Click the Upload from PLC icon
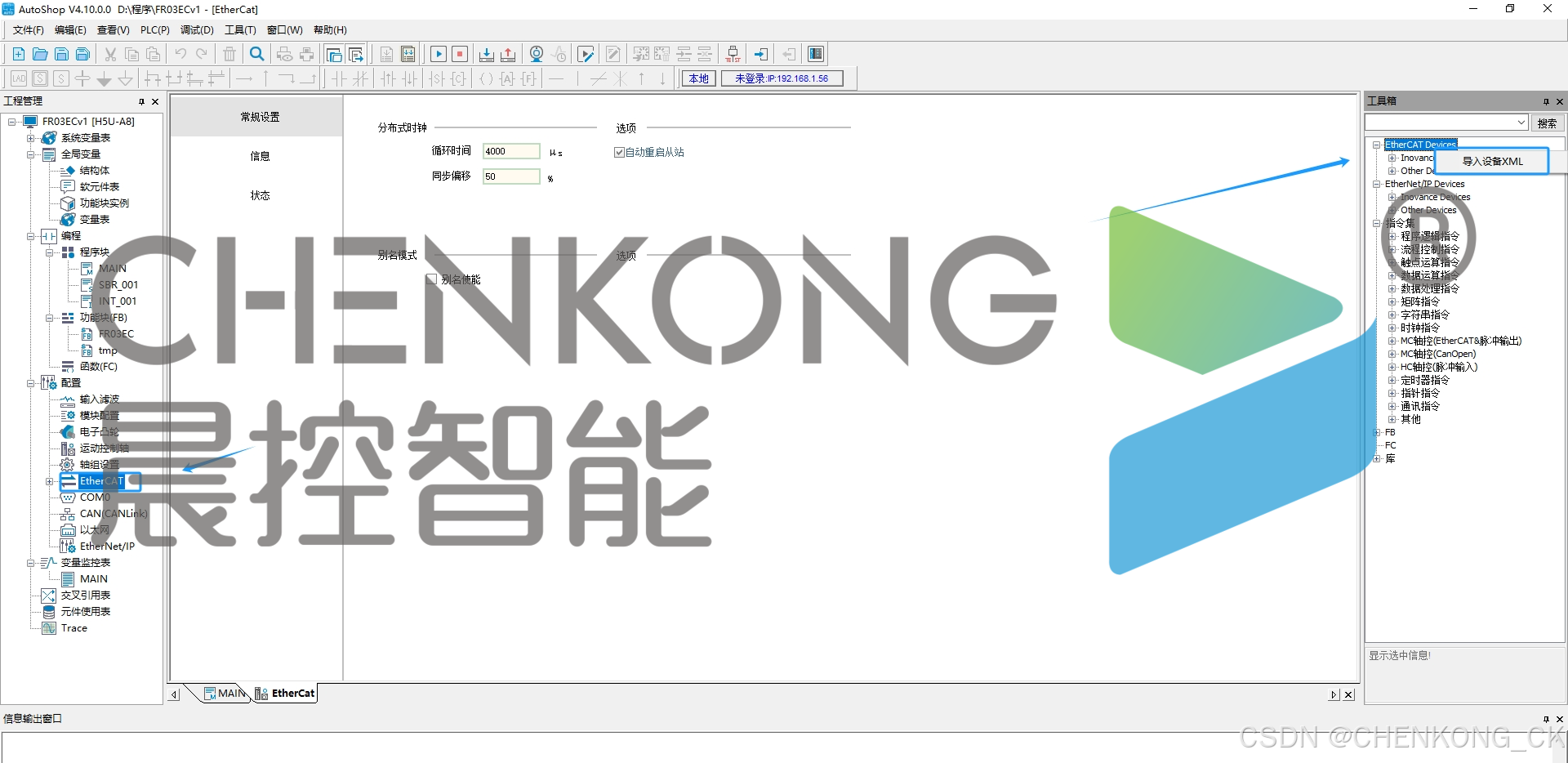Screen dimensions: 1568x763 (x=508, y=54)
